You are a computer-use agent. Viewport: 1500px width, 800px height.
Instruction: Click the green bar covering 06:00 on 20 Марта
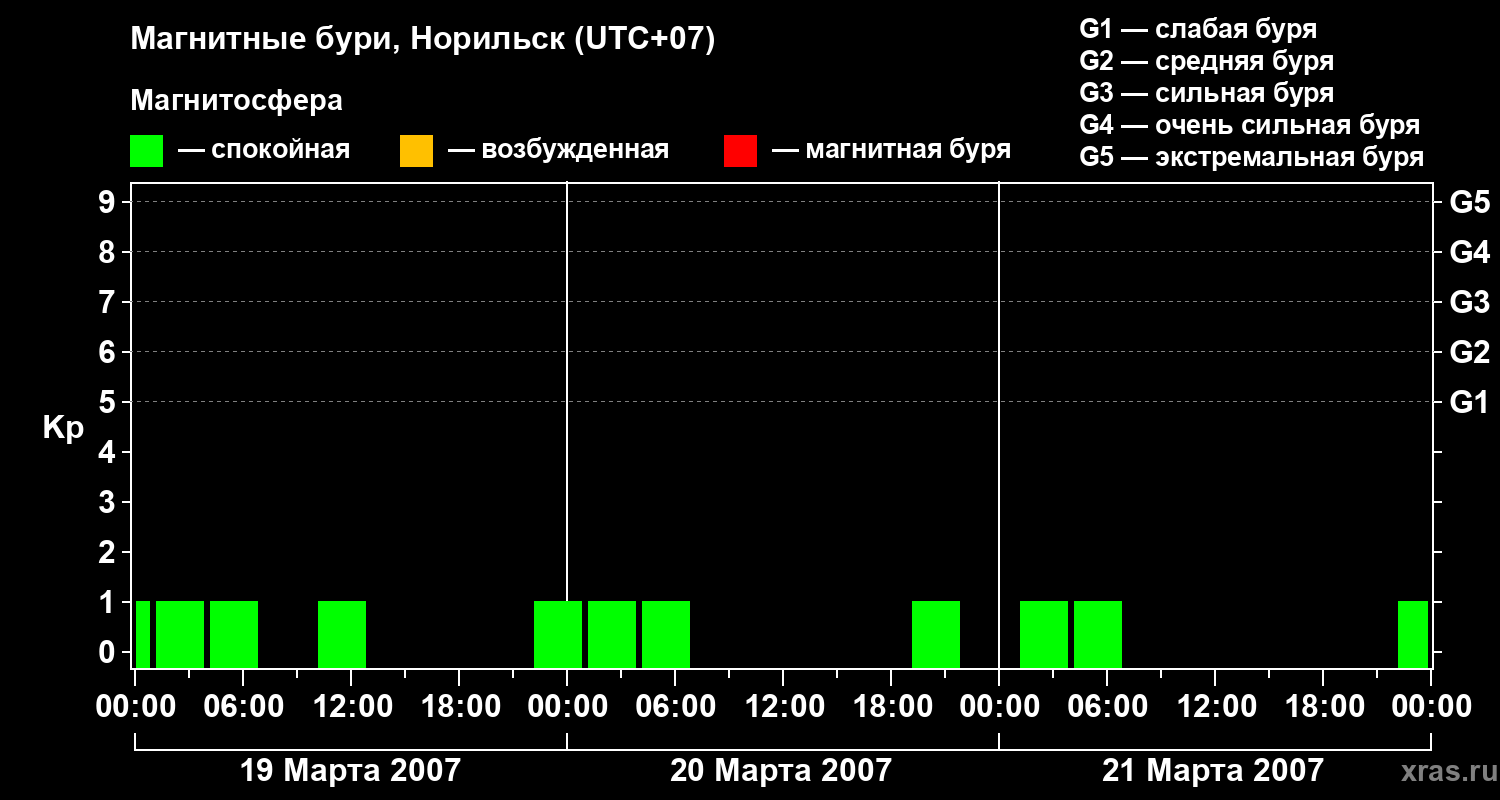(x=666, y=634)
